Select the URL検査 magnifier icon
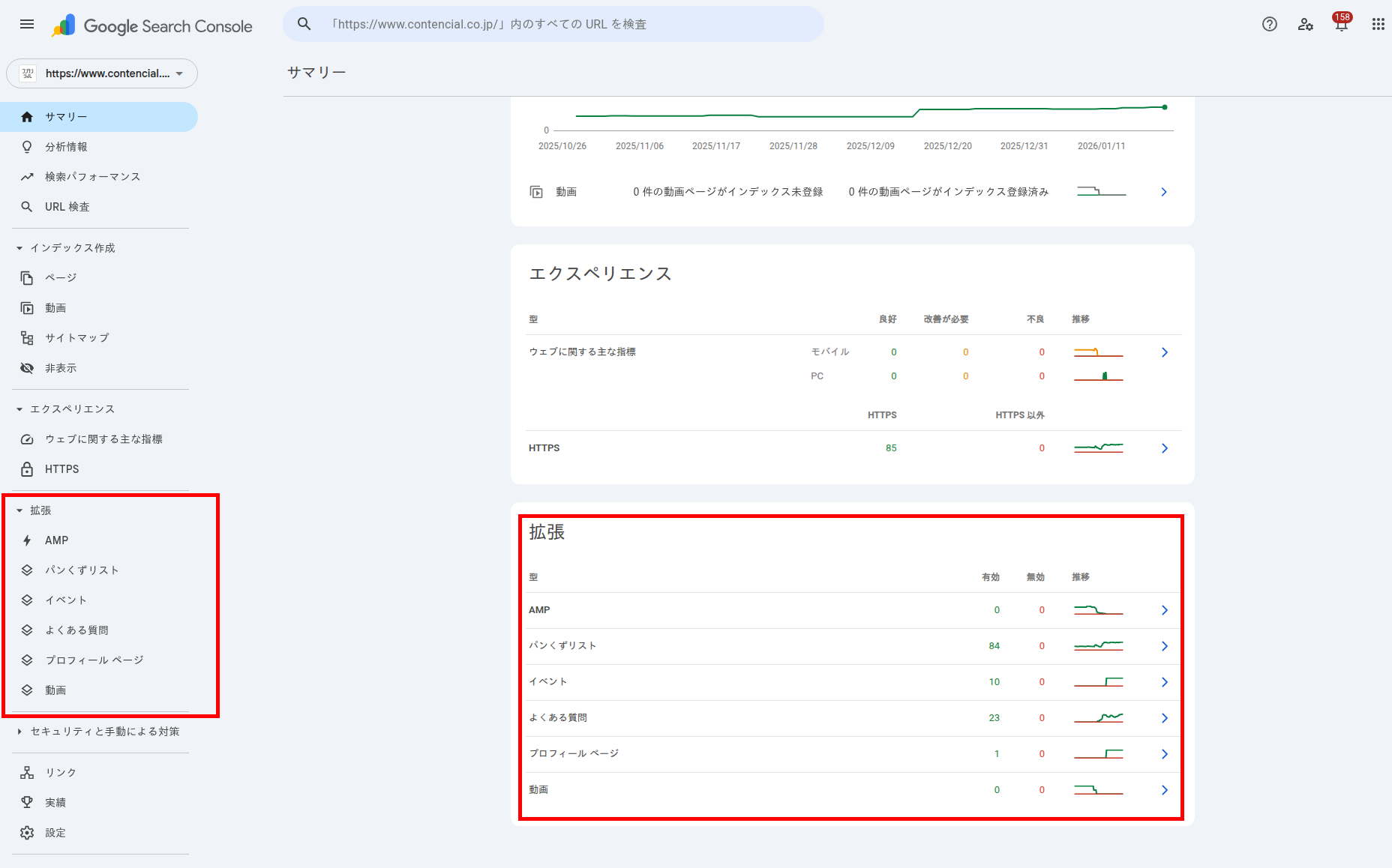This screenshot has width=1392, height=868. pyautogui.click(x=27, y=206)
